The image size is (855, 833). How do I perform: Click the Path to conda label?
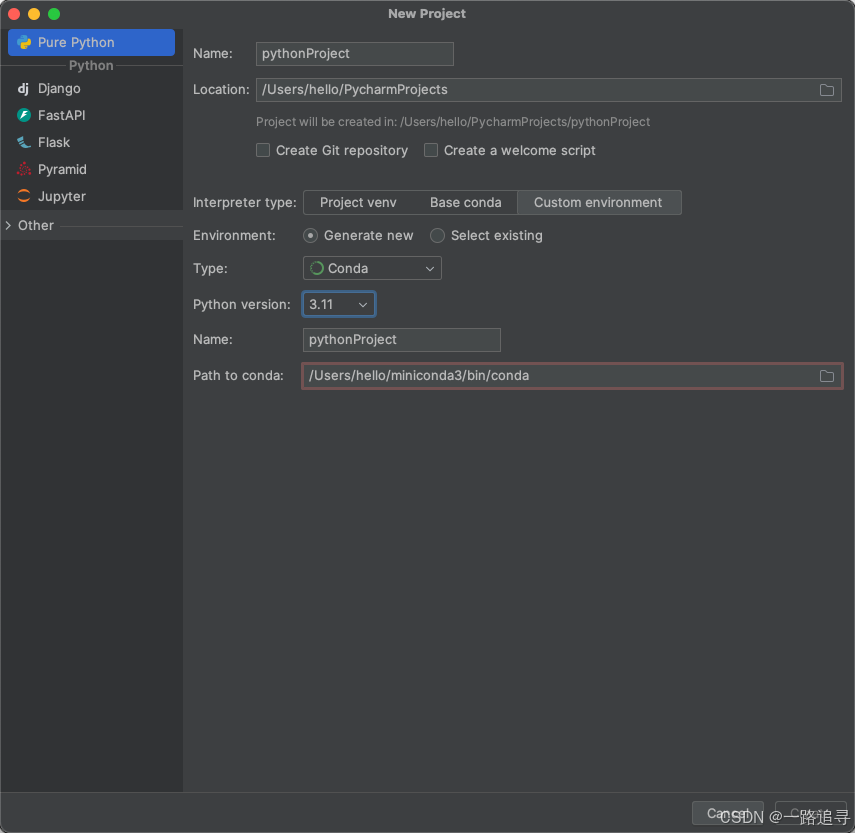[238, 376]
